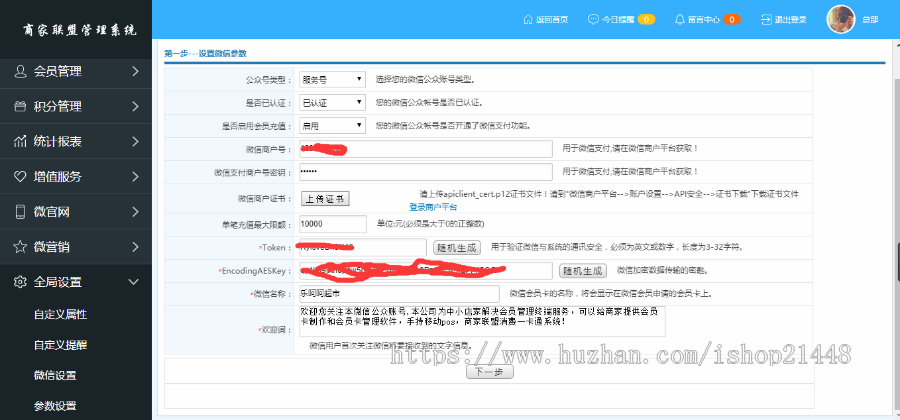Open 参数设置 submenu item
900x420 pixels.
pyautogui.click(x=55, y=406)
